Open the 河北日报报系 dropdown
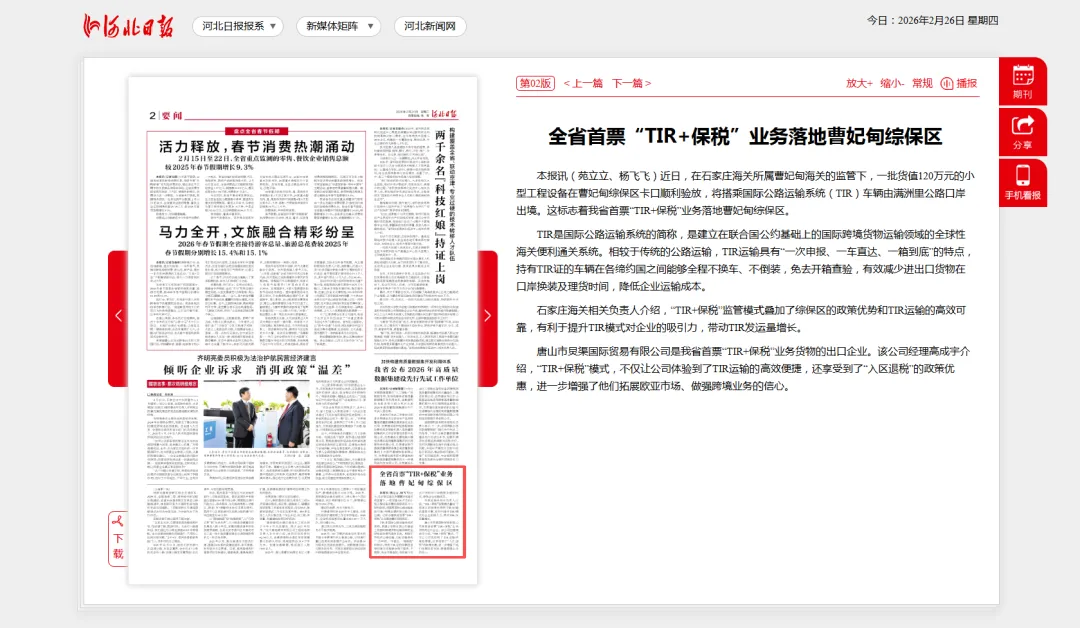The image size is (1080, 628). pos(238,26)
